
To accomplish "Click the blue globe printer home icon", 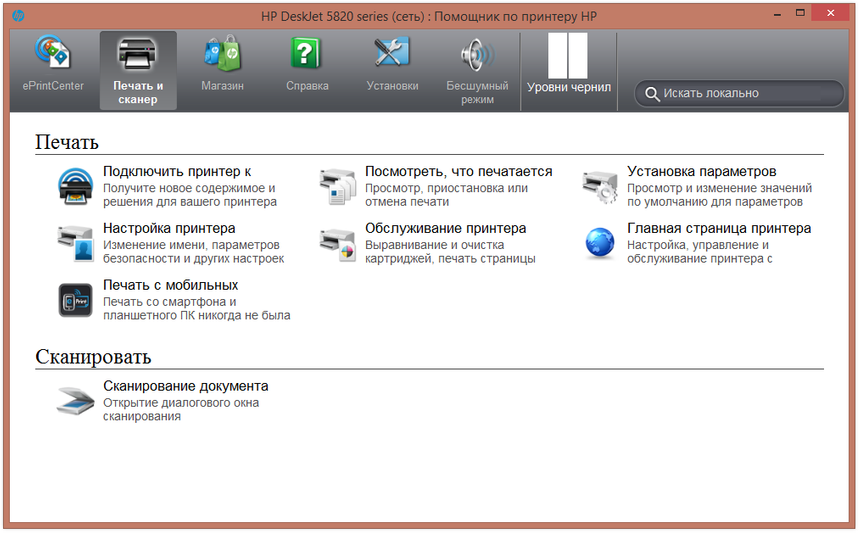I will click(599, 243).
